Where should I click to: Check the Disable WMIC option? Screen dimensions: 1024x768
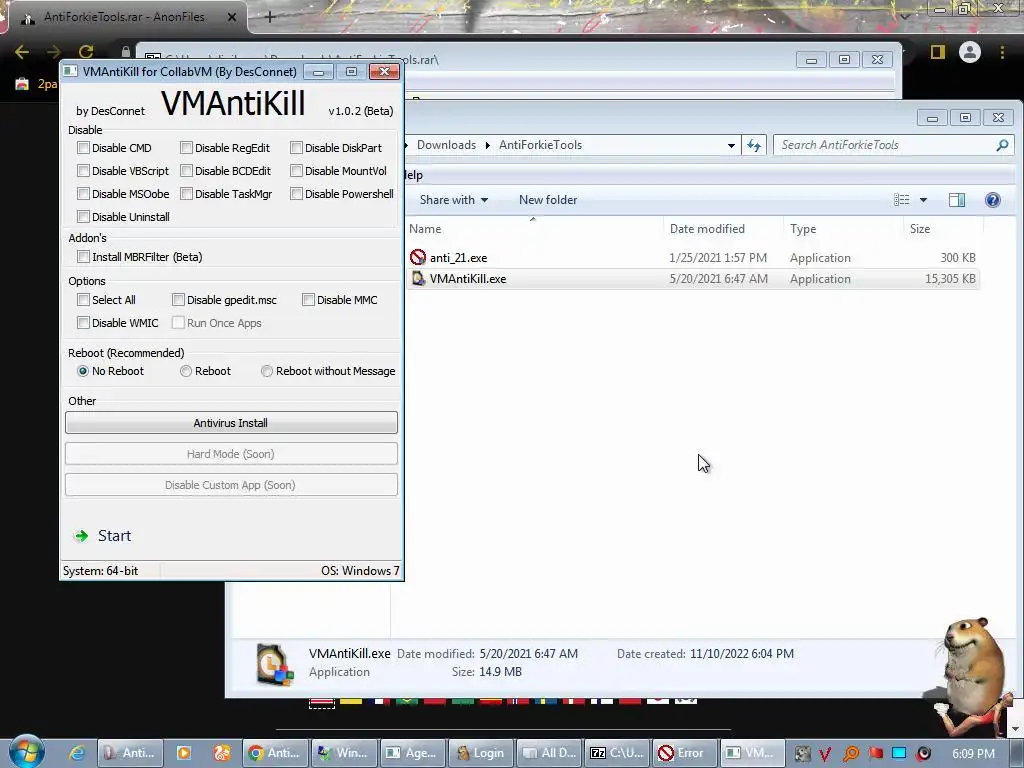(83, 323)
